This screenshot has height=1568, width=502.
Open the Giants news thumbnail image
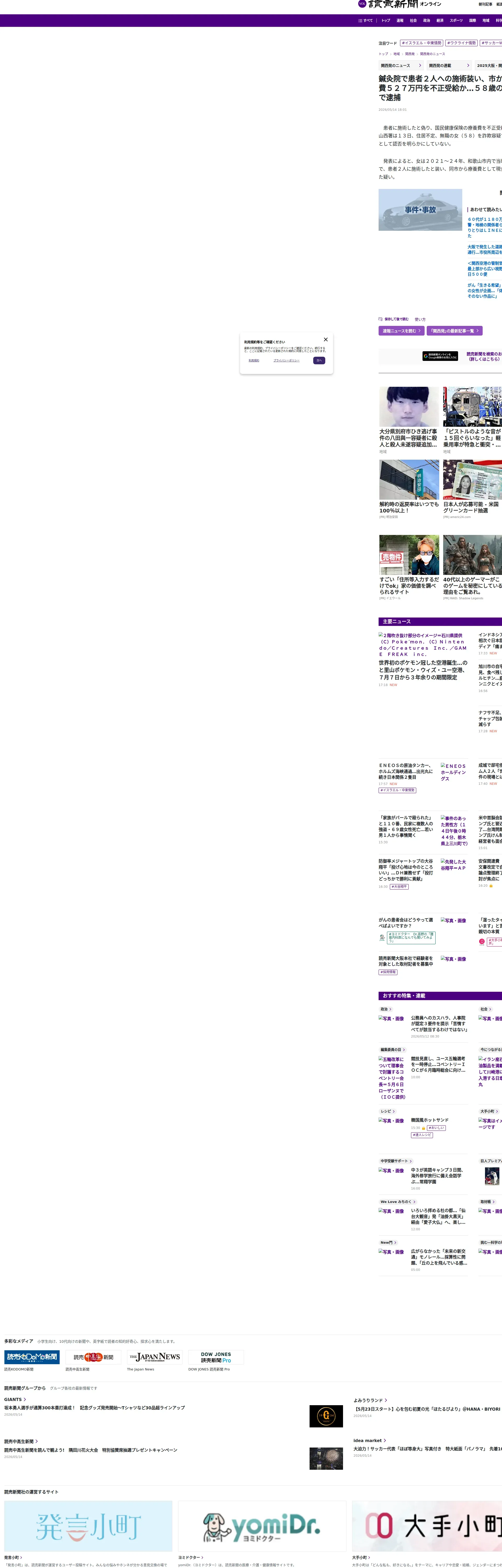point(326,1416)
